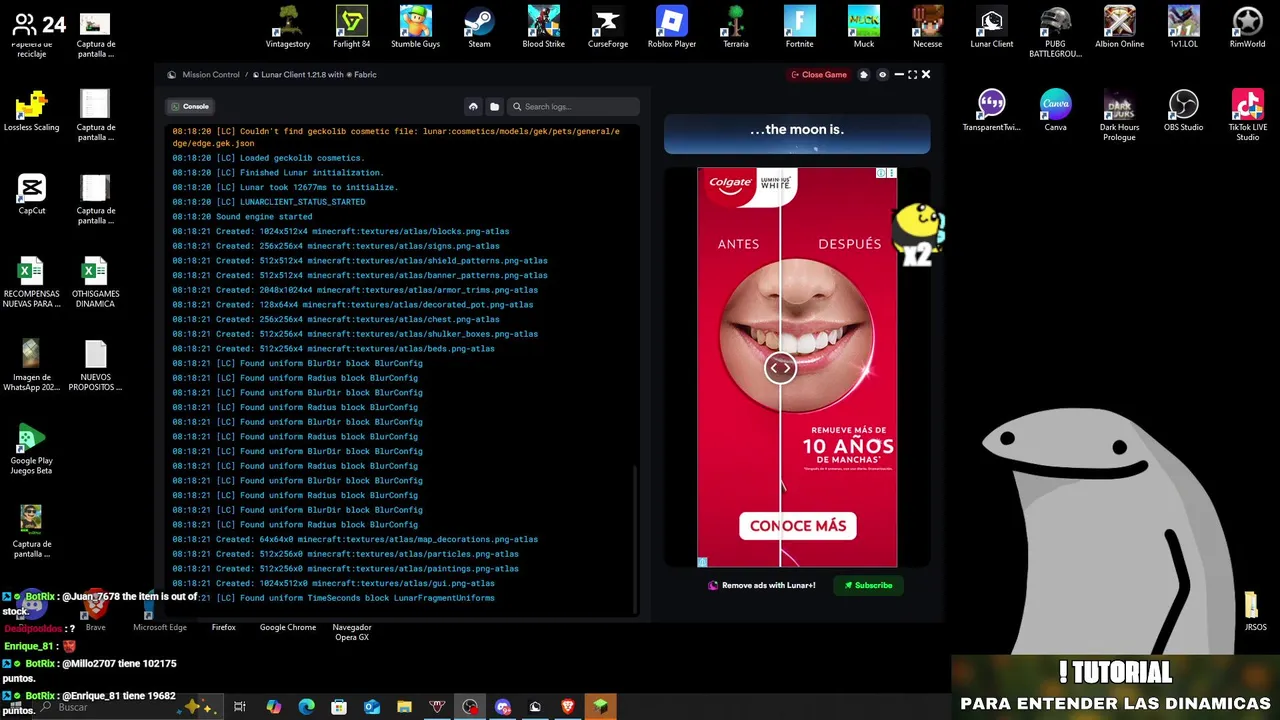Select 'Lunar took 12677ms to initialize.' line
This screenshot has height=720, width=1280.
(x=285, y=187)
